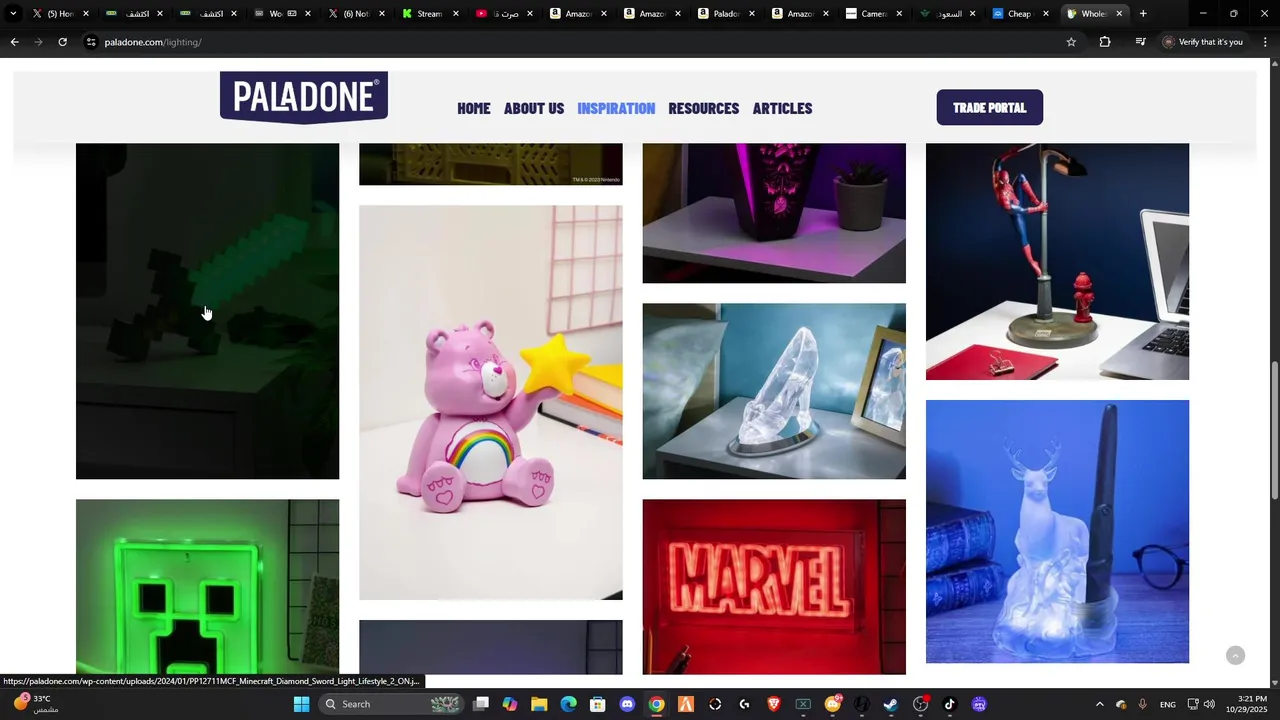This screenshot has width=1280, height=720.
Task: Open the Xbox Game Bar taskbar icon
Action: [x=803, y=704]
